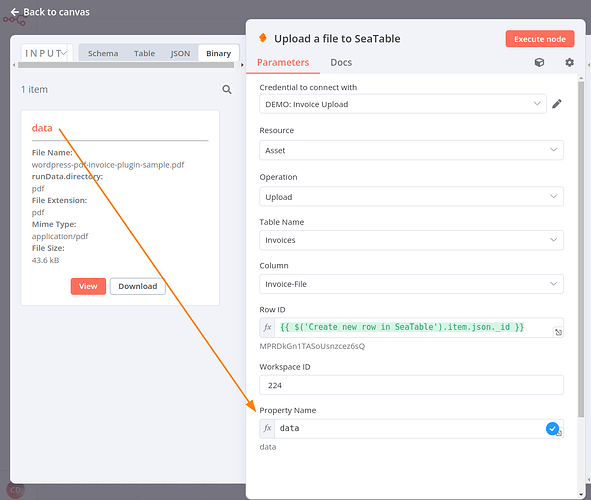Click the Workspace ID input field
591x500 pixels.
tap(411, 385)
